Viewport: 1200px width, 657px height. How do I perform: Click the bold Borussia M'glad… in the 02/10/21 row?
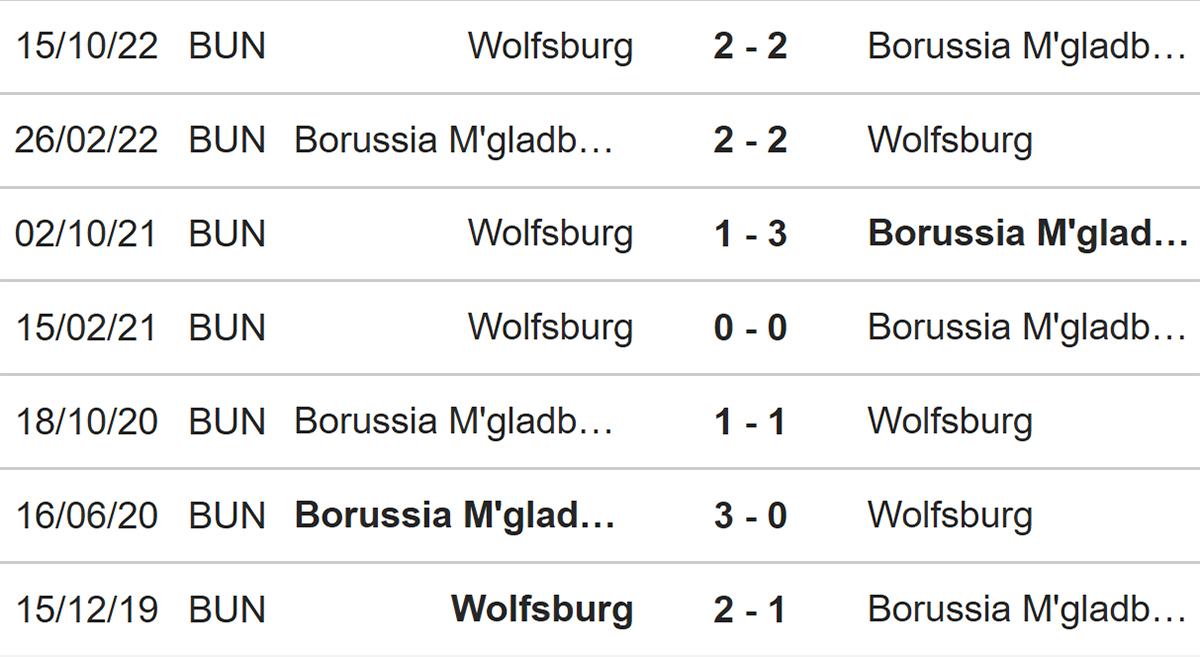pyautogui.click(x=1028, y=234)
